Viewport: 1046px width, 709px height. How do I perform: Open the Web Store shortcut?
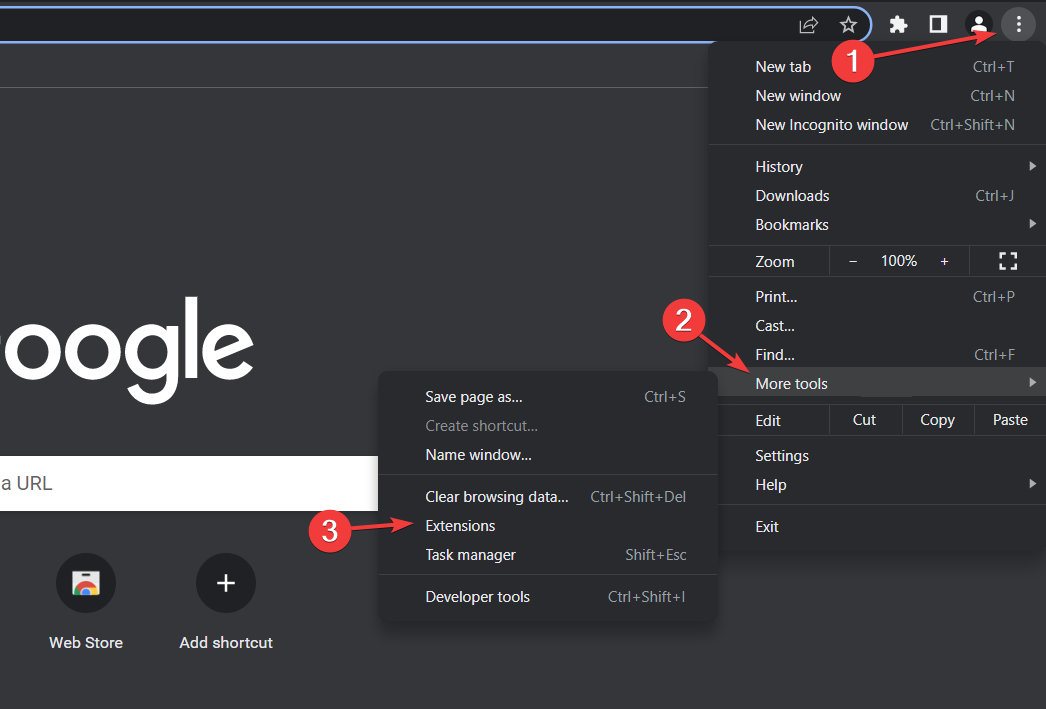[x=86, y=583]
